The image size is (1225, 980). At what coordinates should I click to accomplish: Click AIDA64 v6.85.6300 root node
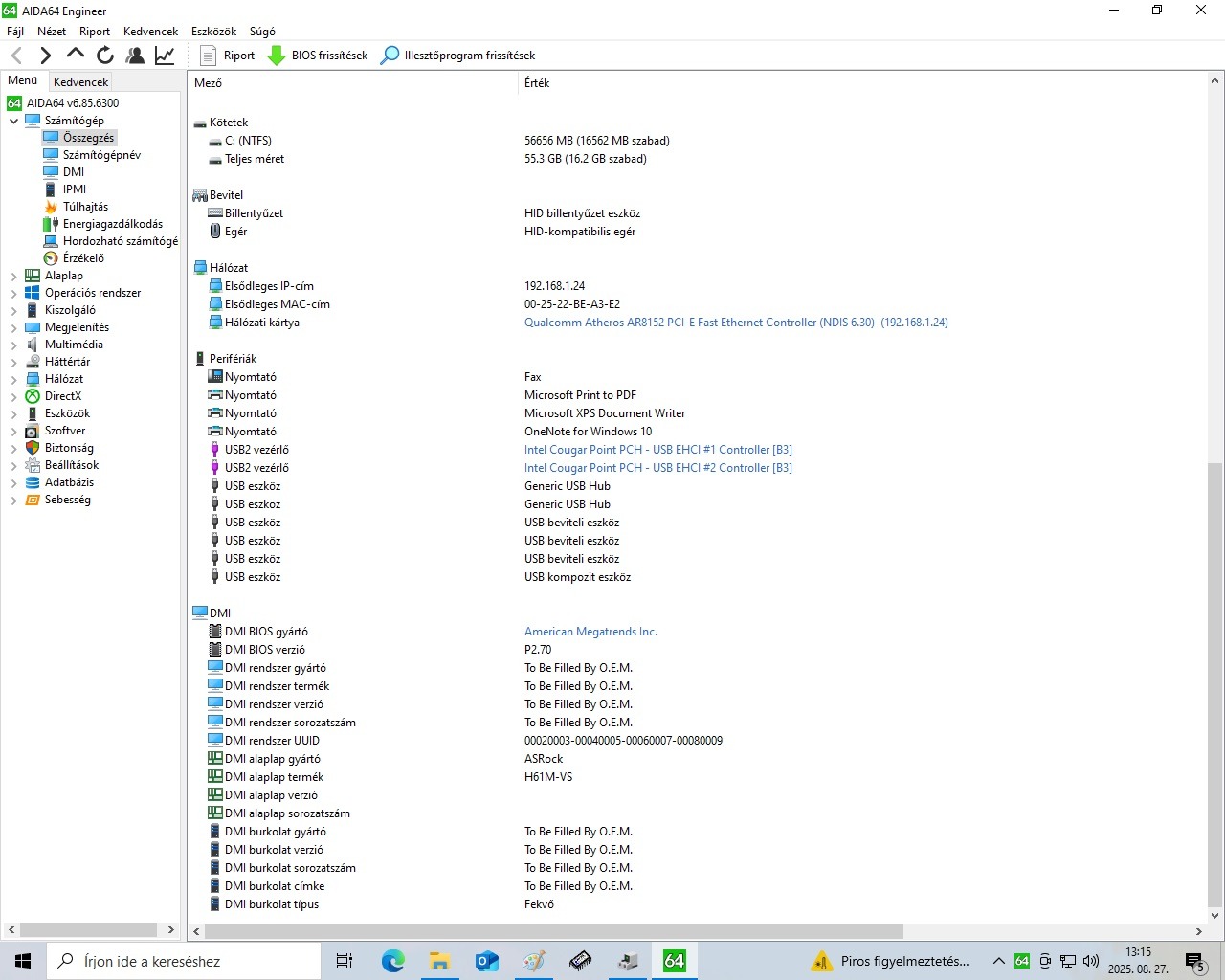click(73, 103)
